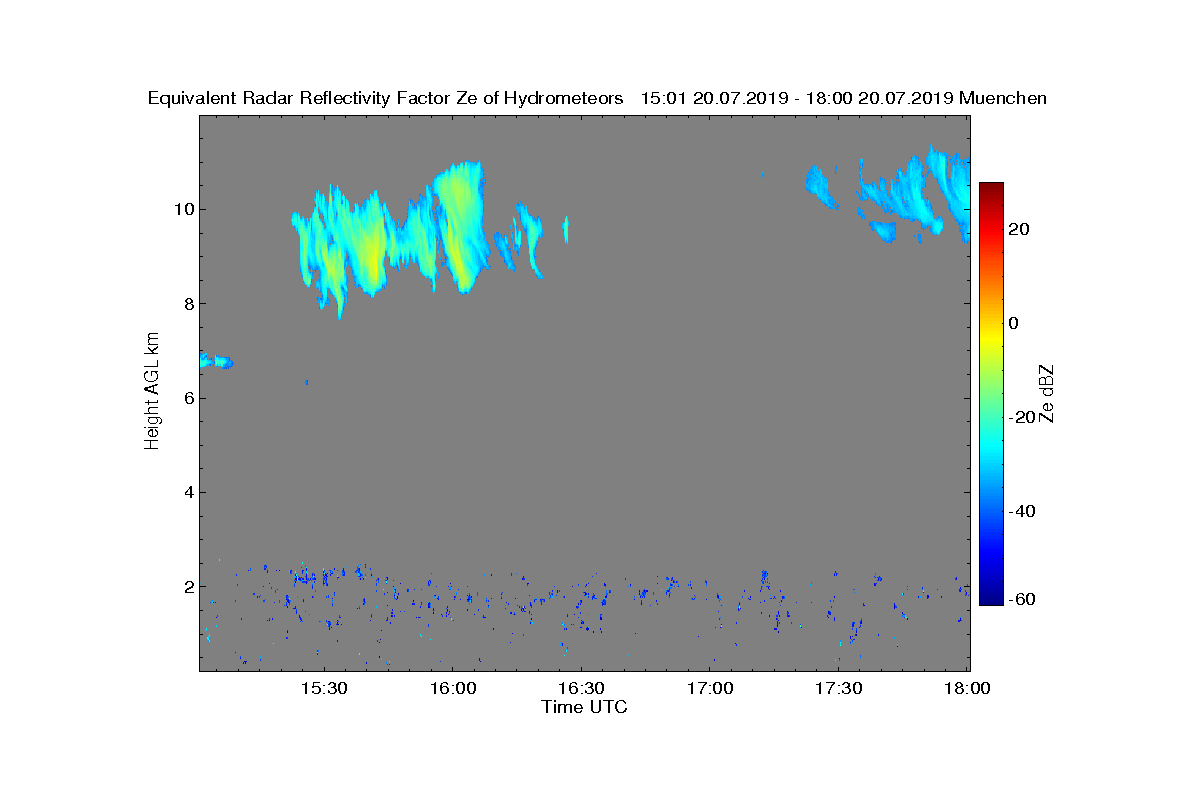Click the height tick label 8
This screenshot has width=1200, height=800.
(x=188, y=304)
